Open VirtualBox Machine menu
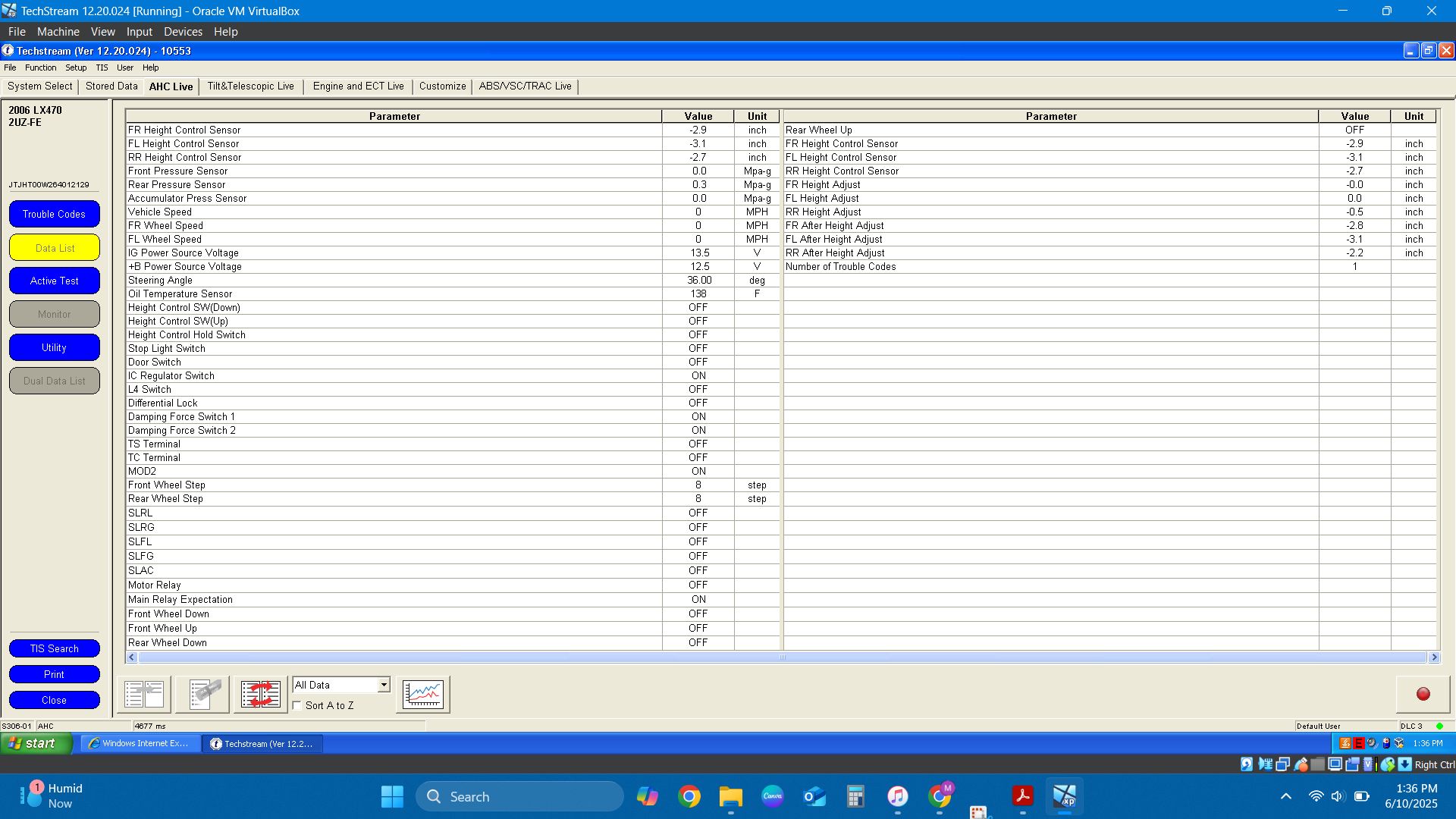Image resolution: width=1456 pixels, height=819 pixels. 58,32
